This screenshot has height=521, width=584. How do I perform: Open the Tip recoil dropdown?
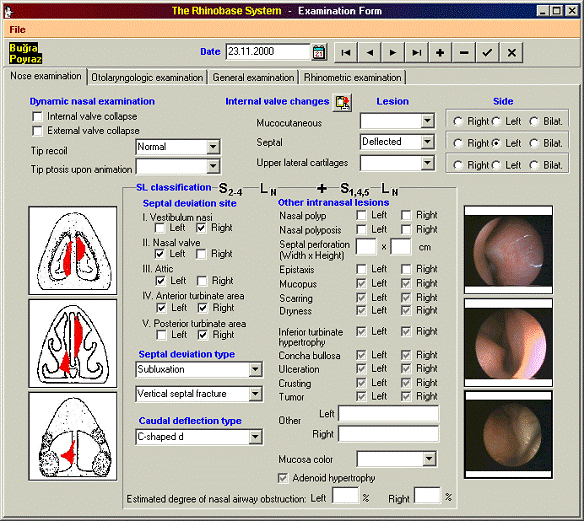[x=213, y=147]
